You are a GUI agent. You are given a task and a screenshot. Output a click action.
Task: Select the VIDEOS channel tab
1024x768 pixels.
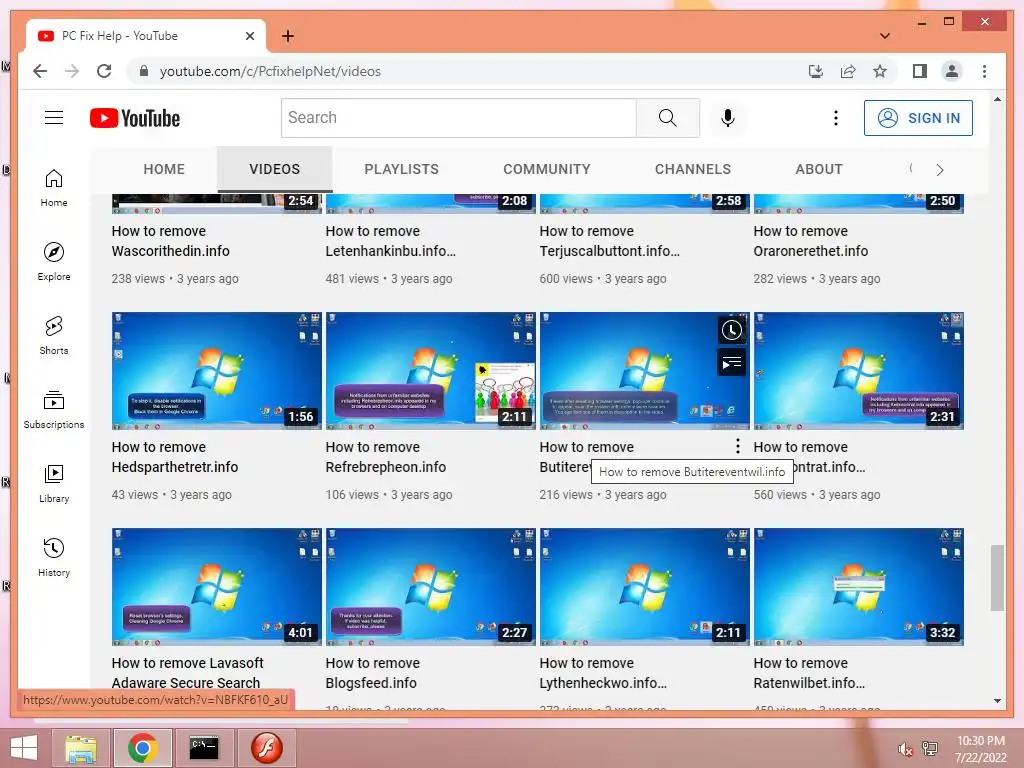point(274,169)
